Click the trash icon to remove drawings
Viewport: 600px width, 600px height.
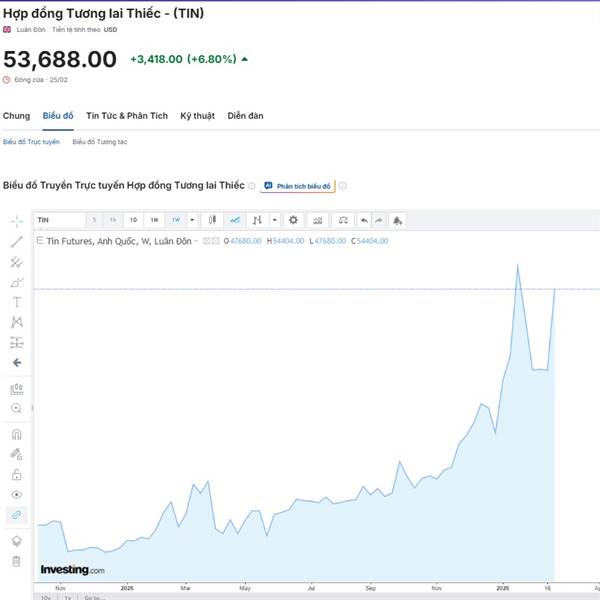tap(16, 561)
